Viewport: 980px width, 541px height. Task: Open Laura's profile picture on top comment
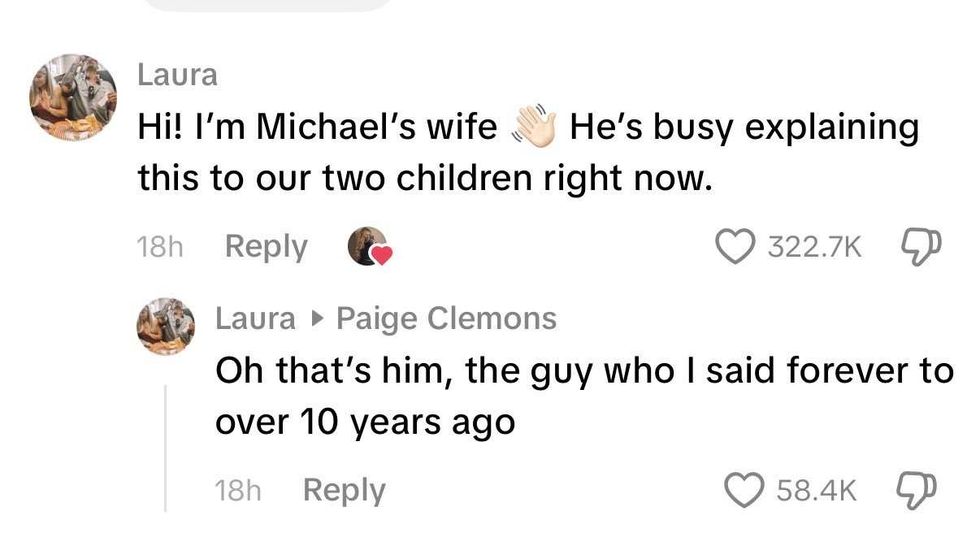[73, 97]
